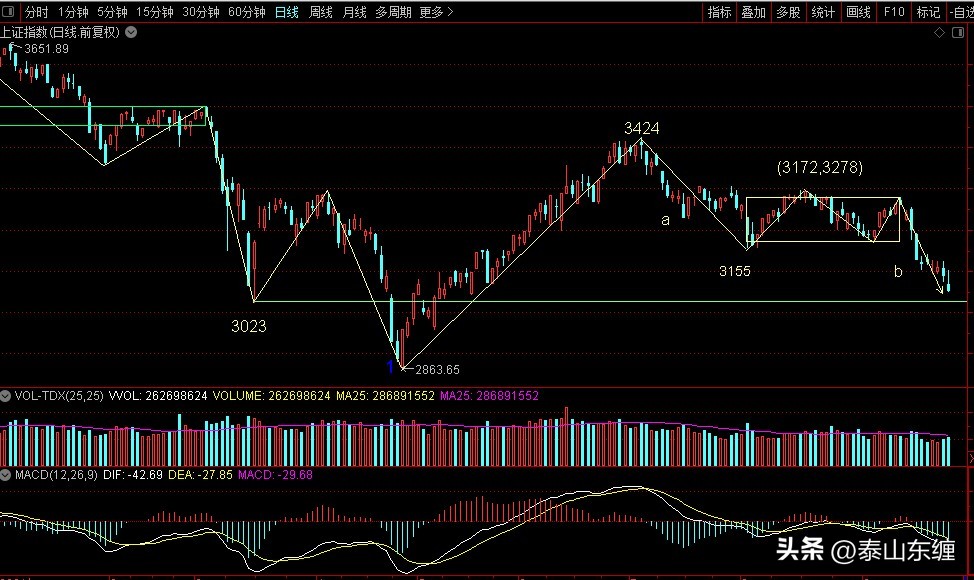Open the 画线 drawing tools
The height and width of the screenshot is (580, 974).
[858, 12]
